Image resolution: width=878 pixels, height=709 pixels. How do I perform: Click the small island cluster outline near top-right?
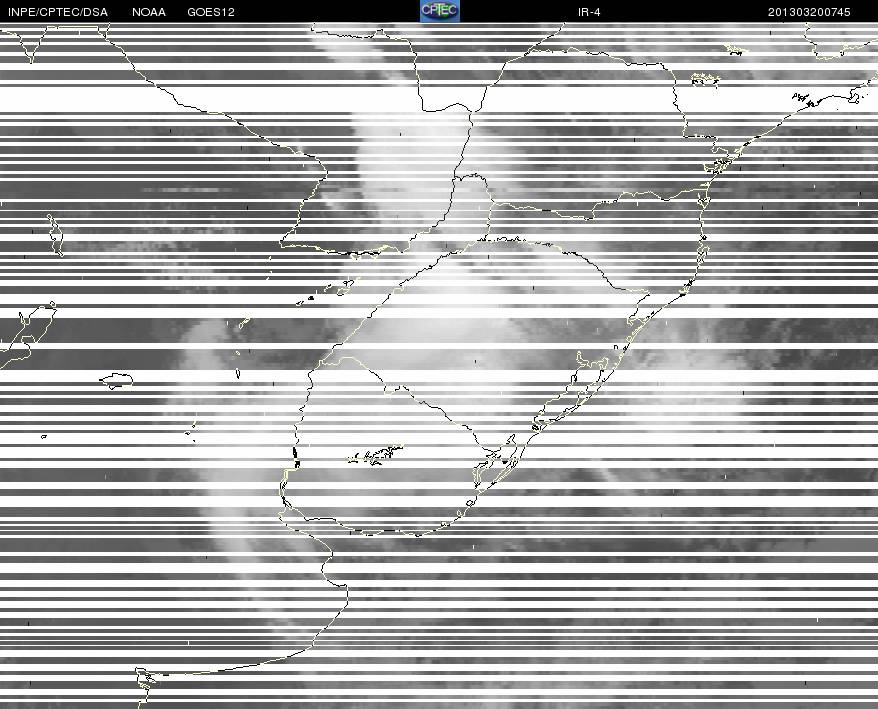pyautogui.click(x=706, y=79)
